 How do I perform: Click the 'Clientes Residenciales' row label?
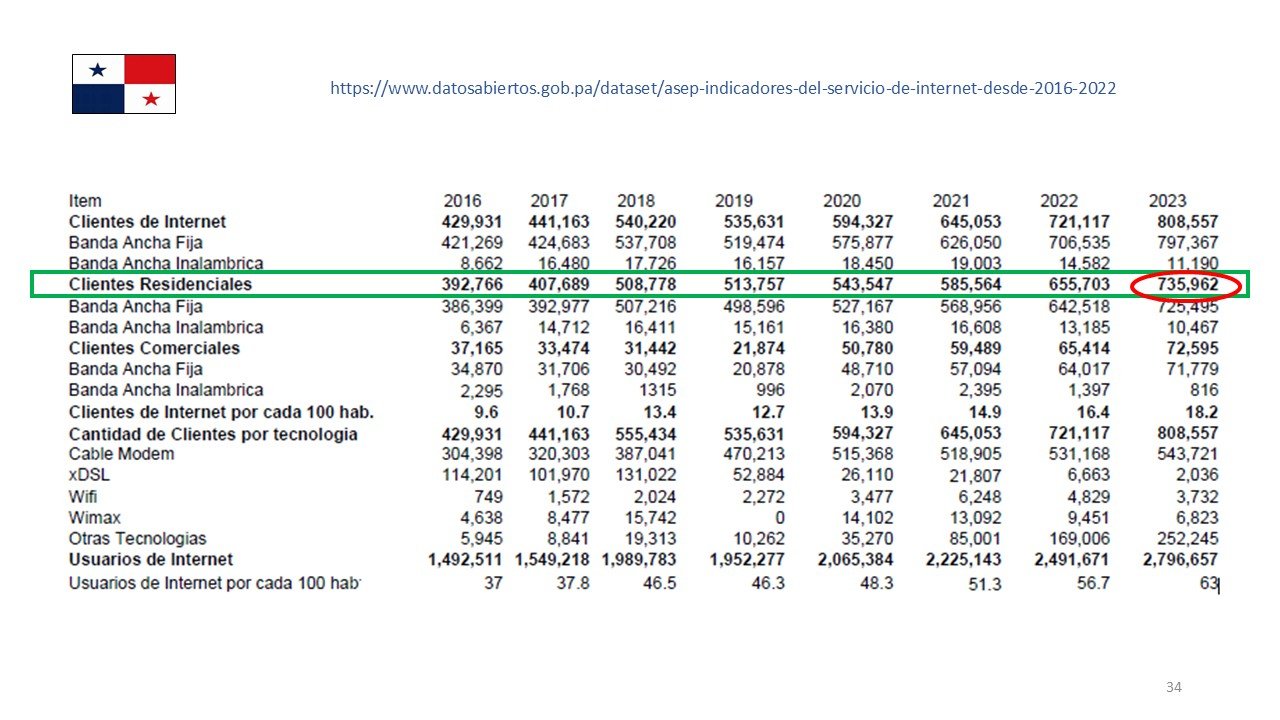pyautogui.click(x=161, y=285)
